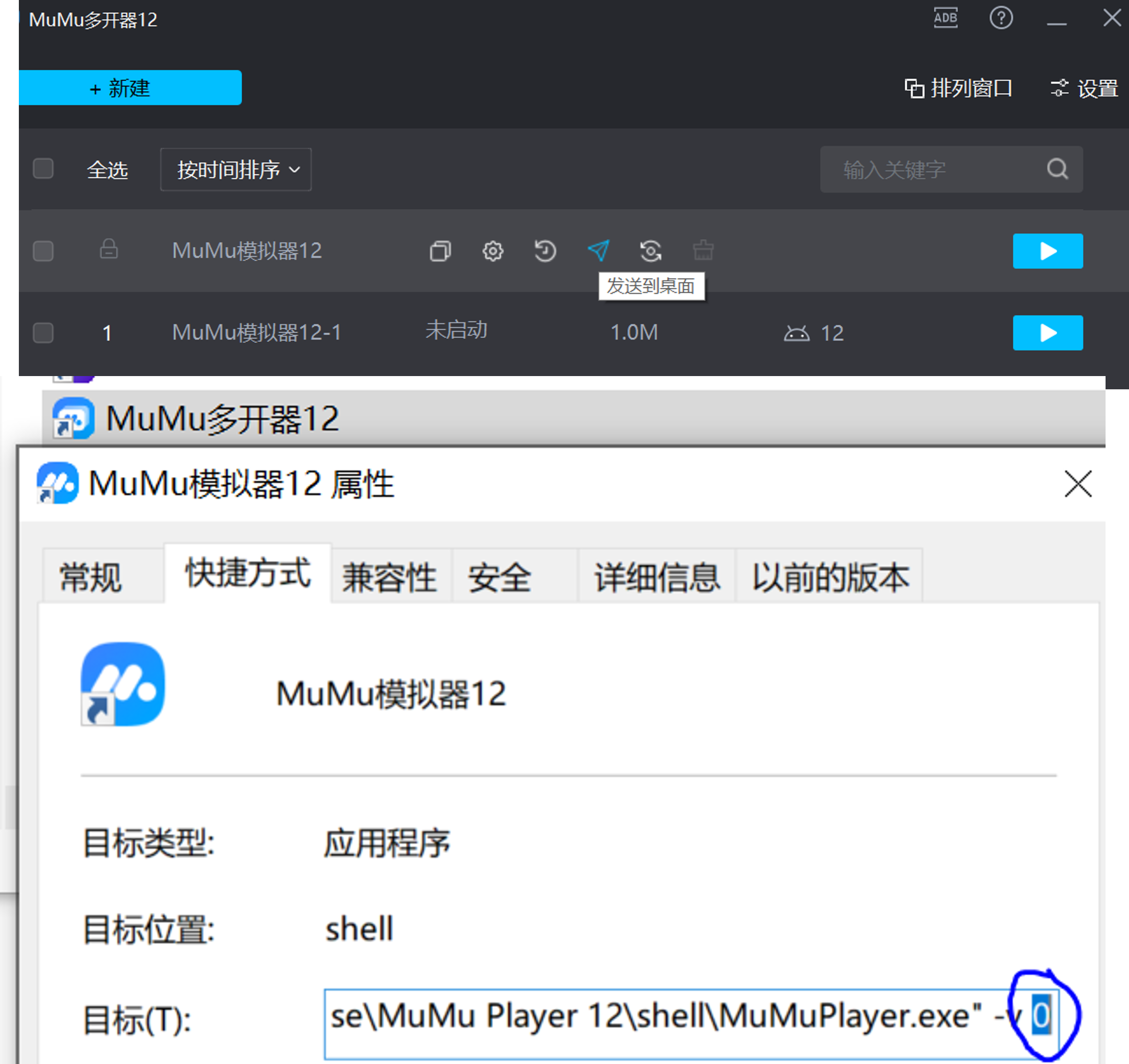Click the 1.0M size value
The width and height of the screenshot is (1129, 1064).
pos(634,333)
